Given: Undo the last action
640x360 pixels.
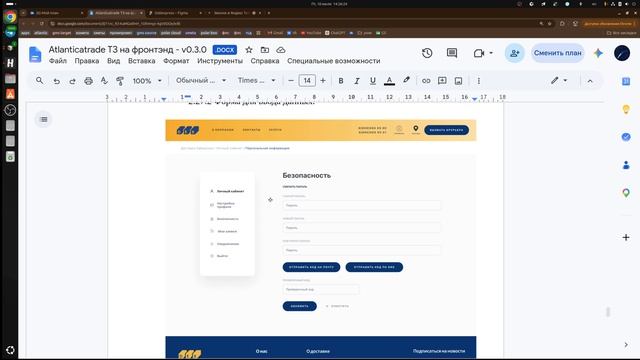Looking at the screenshot, I should [x=56, y=81].
